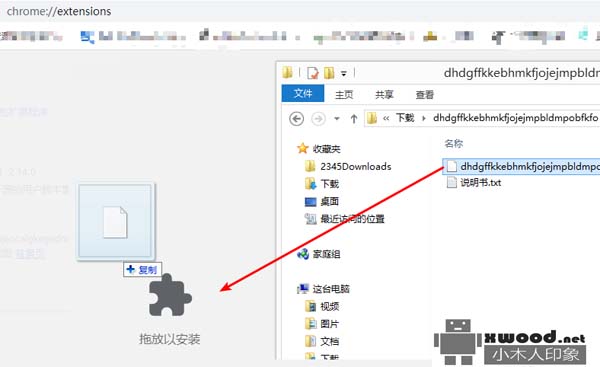Open recent locations dropdown arrow
The height and width of the screenshot is (367, 600).
pyautogui.click(x=337, y=119)
